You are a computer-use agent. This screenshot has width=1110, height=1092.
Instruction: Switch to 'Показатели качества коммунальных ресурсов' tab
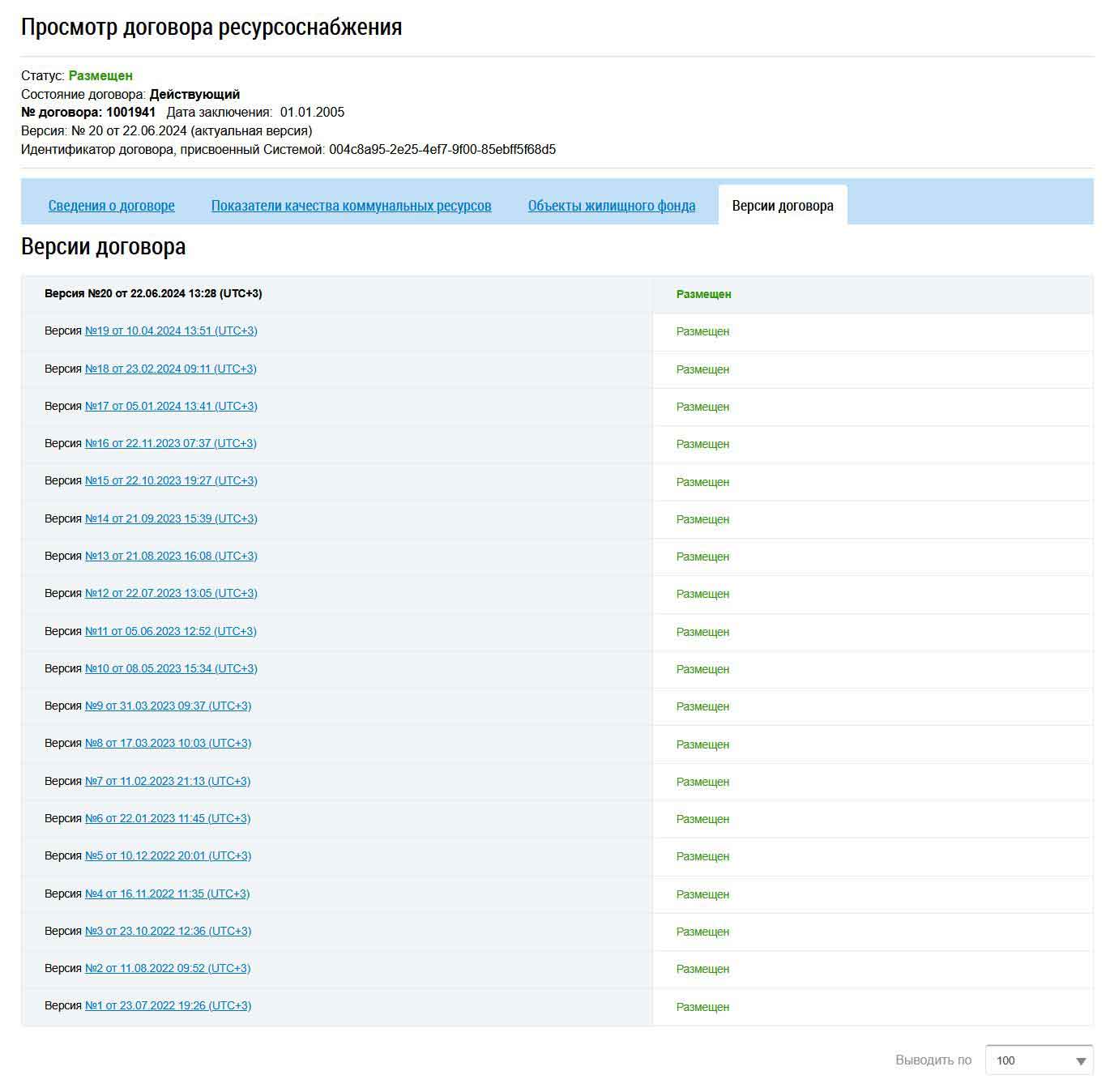pos(351,206)
